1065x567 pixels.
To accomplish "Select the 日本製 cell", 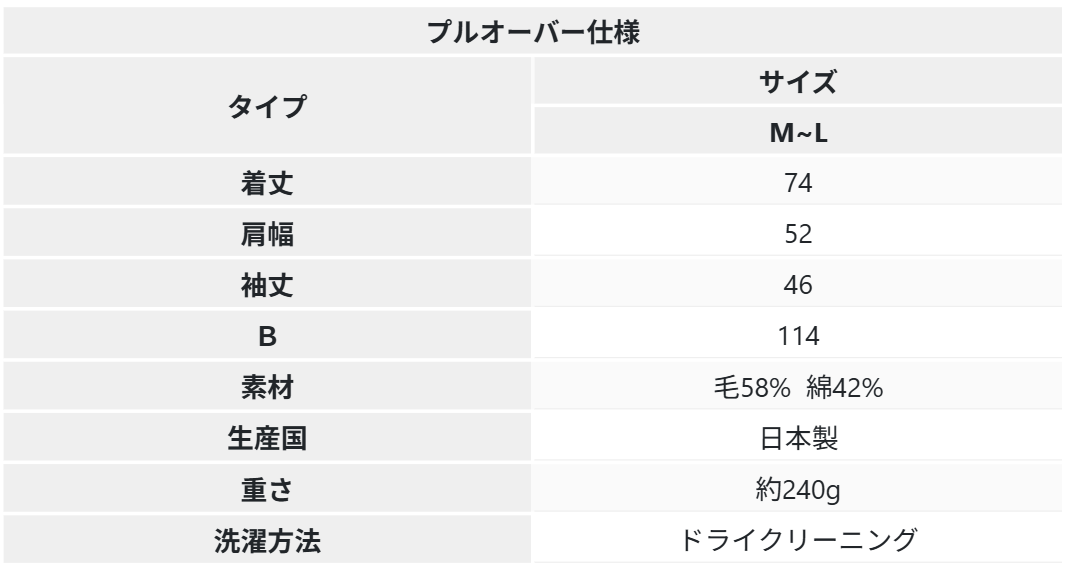I will (x=797, y=438).
